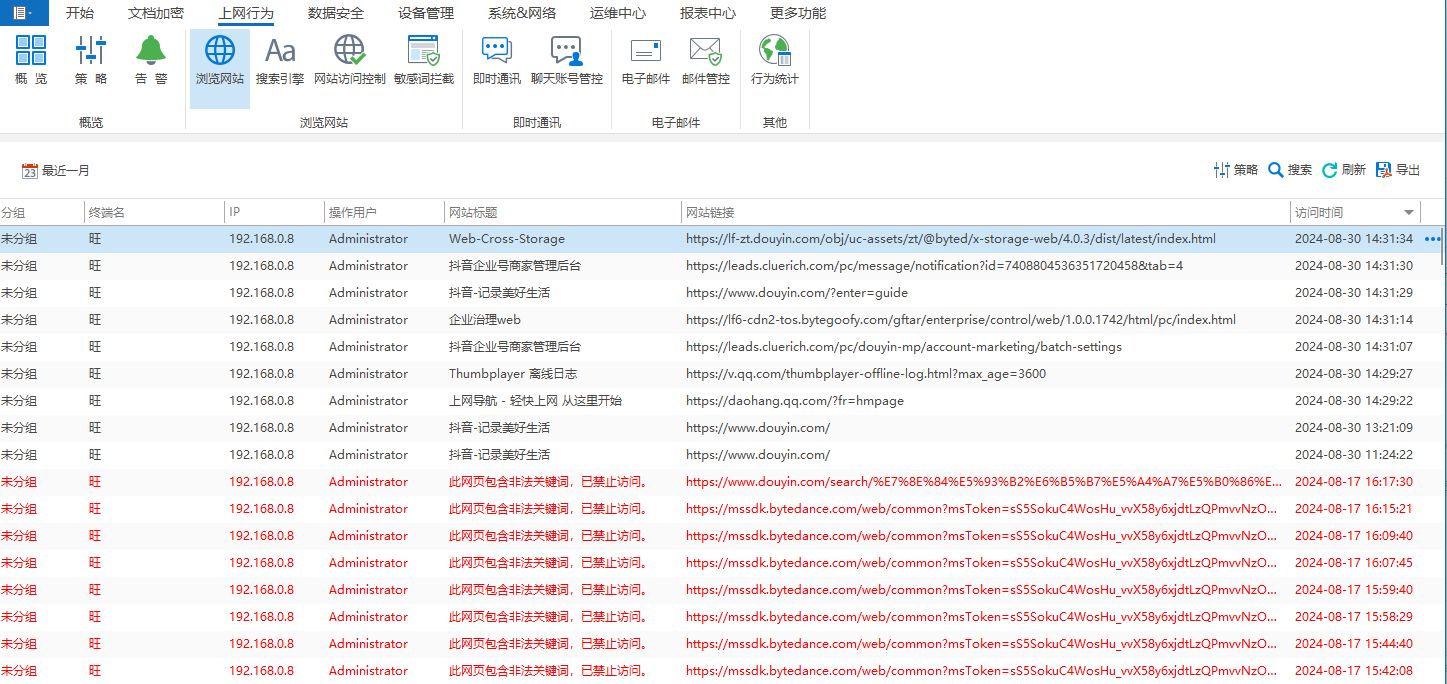
Task: Select the row accessed at 13:21:09
Action: (720, 428)
